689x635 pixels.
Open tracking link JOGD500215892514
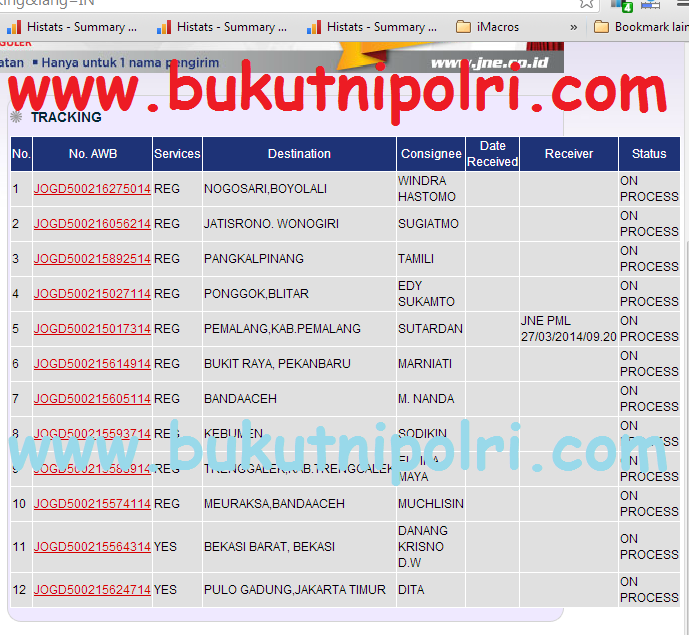[92, 259]
